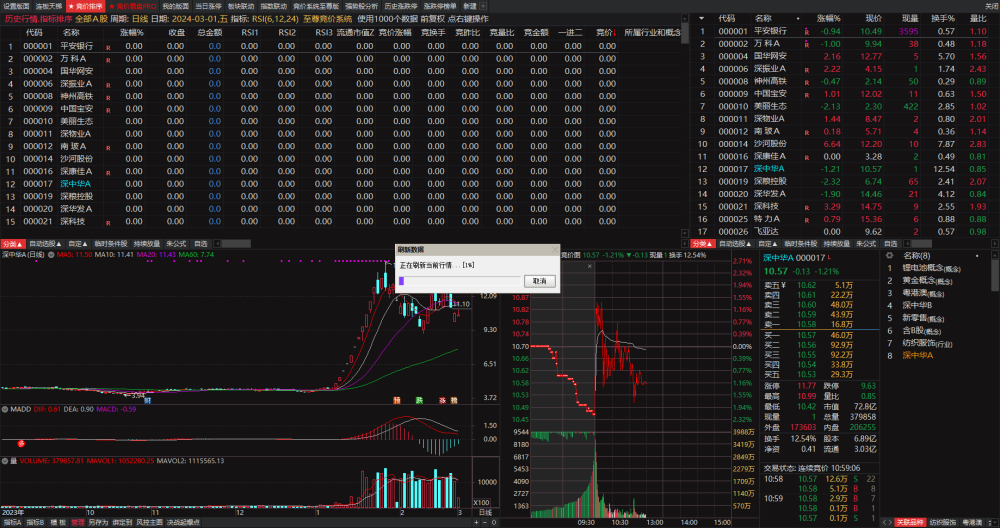This screenshot has height=528, width=1000.
Task: Switch to 竞价排序 tab
Action: 85,6
